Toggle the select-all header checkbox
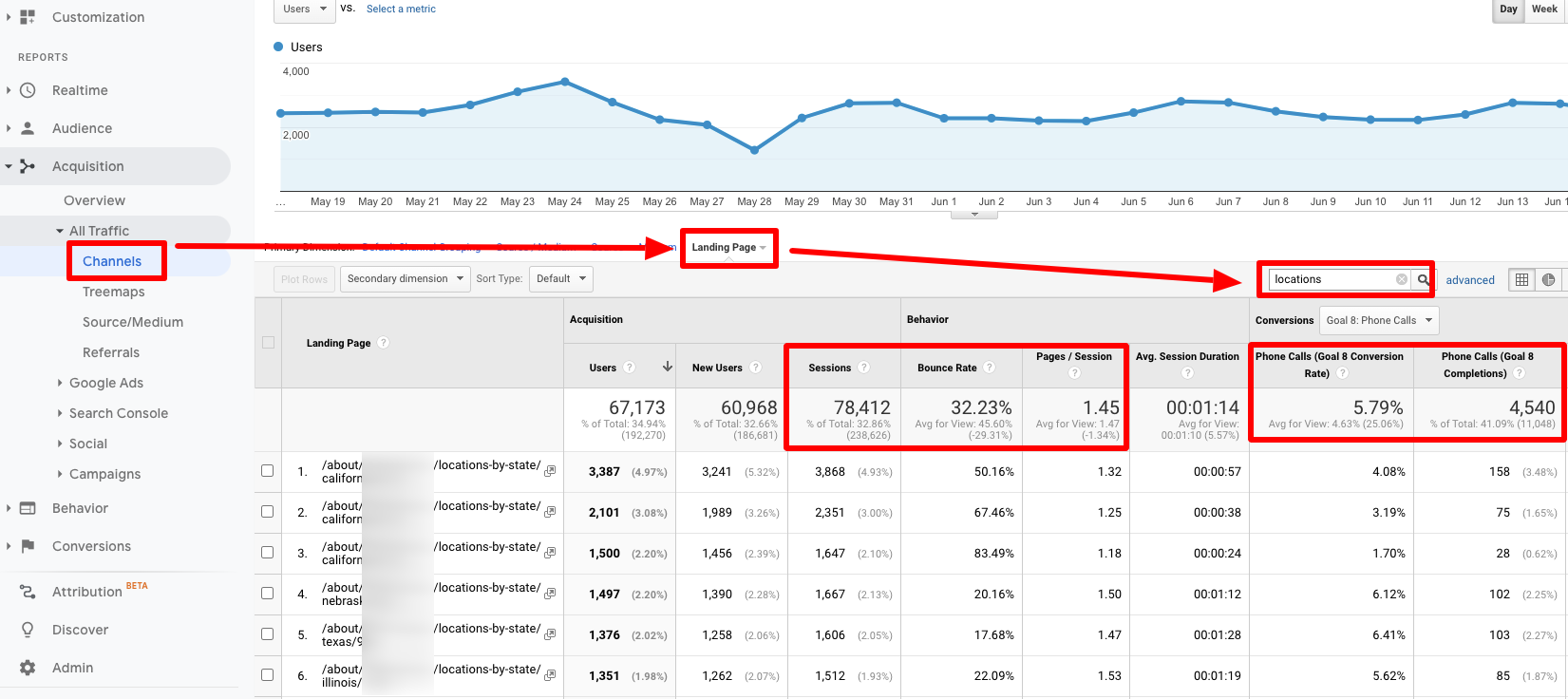 268,343
